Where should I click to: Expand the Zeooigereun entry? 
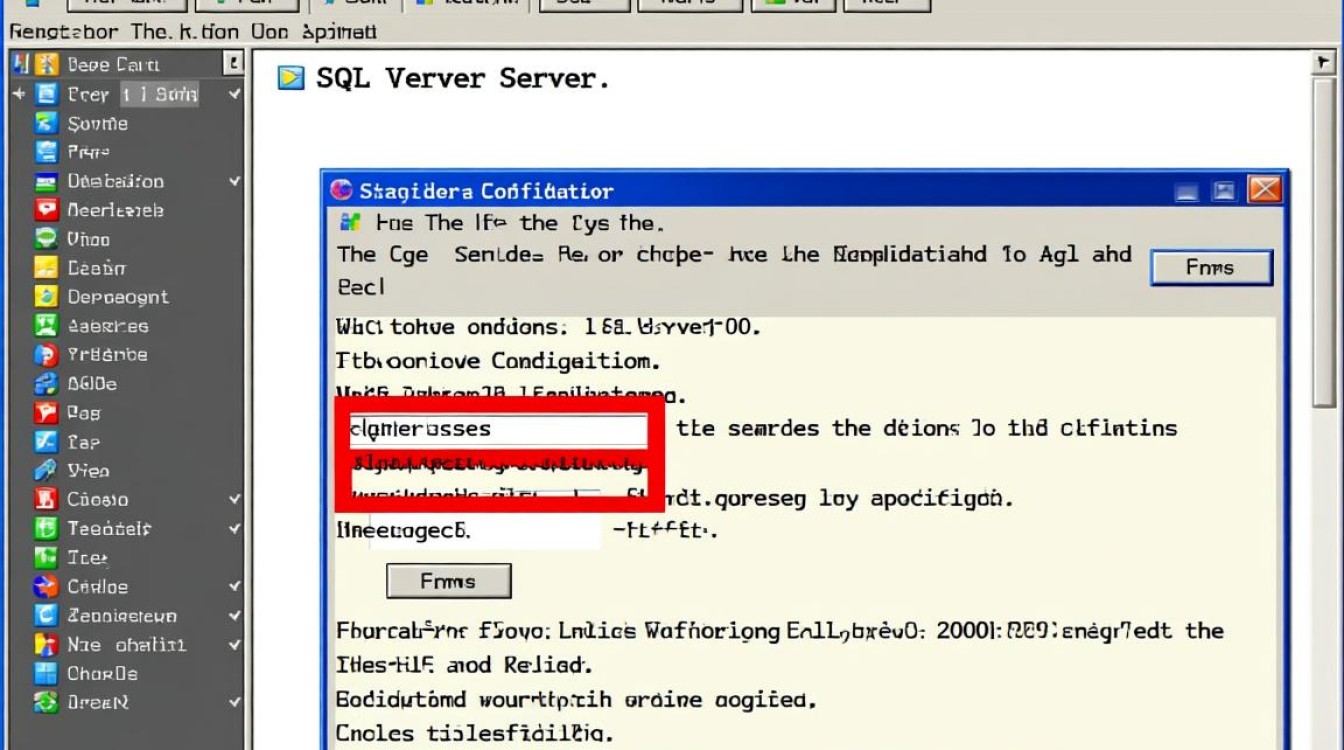tap(232, 616)
